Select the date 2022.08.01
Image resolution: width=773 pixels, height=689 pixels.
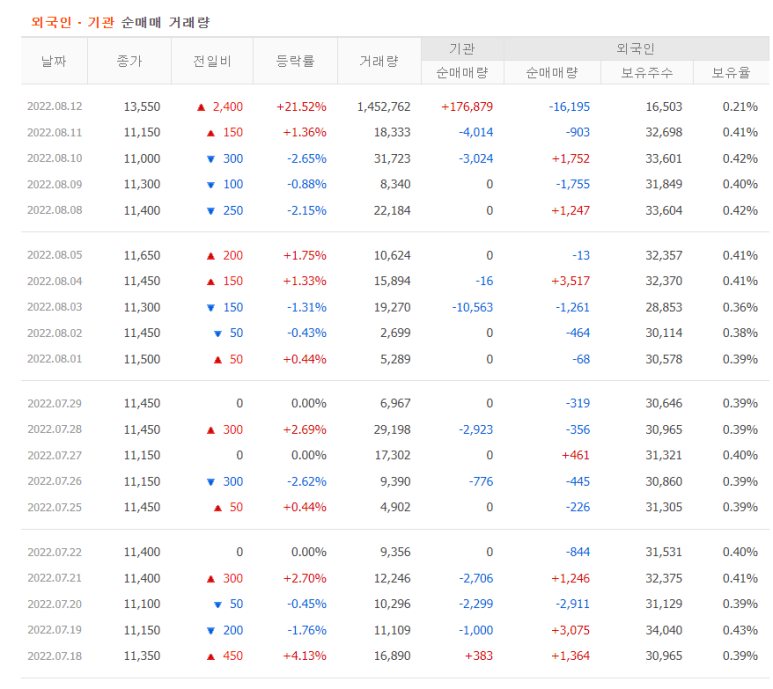pyautogui.click(x=55, y=359)
